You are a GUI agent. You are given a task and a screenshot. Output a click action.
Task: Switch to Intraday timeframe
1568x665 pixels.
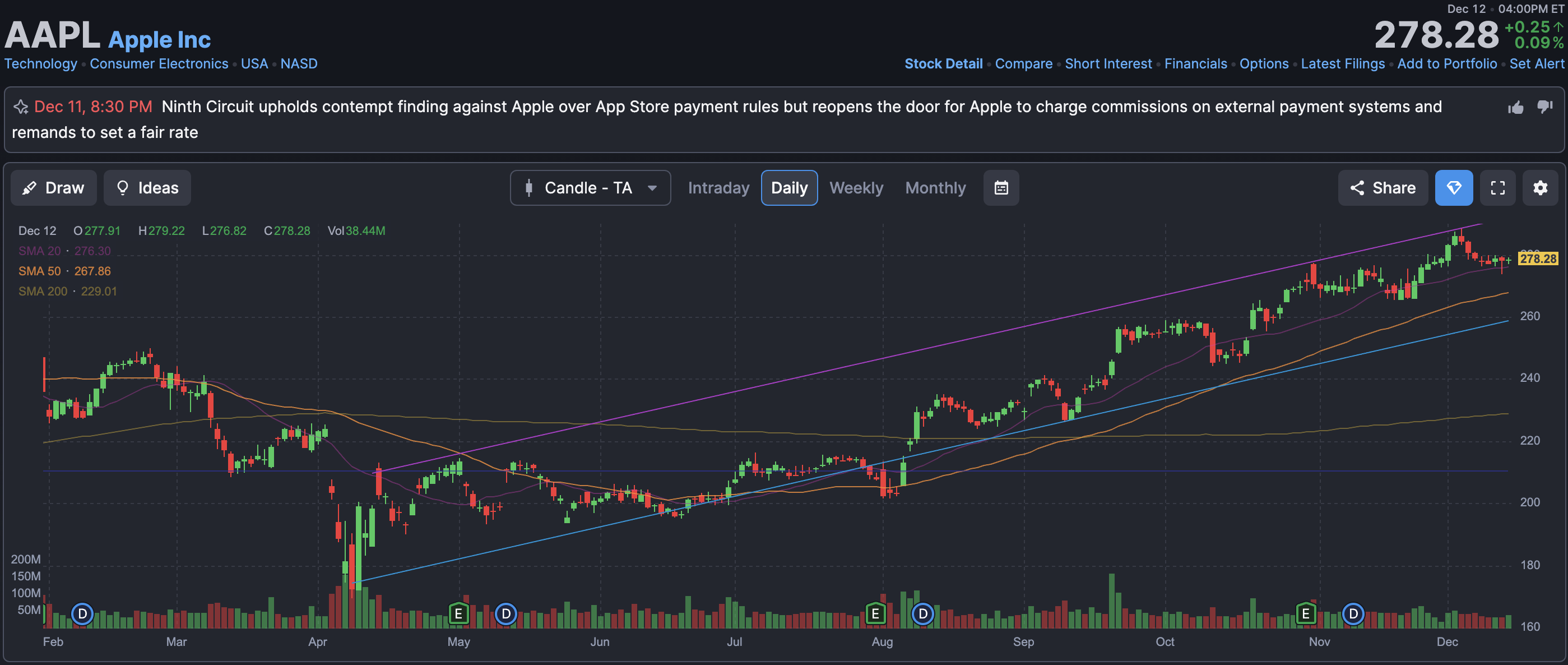tap(718, 188)
